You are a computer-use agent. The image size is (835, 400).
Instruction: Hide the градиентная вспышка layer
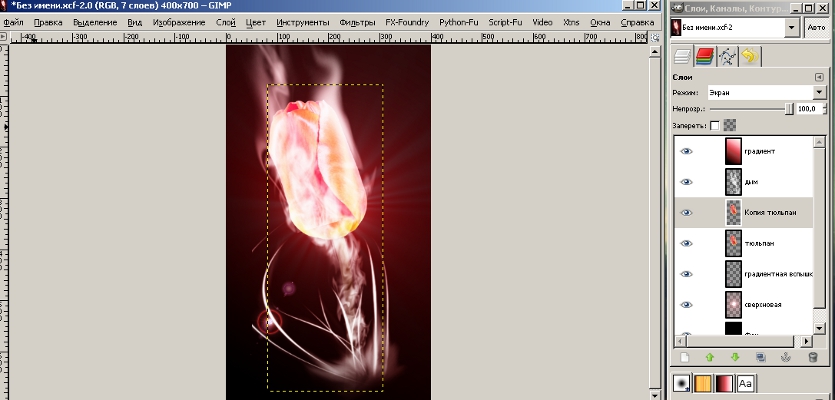686,274
